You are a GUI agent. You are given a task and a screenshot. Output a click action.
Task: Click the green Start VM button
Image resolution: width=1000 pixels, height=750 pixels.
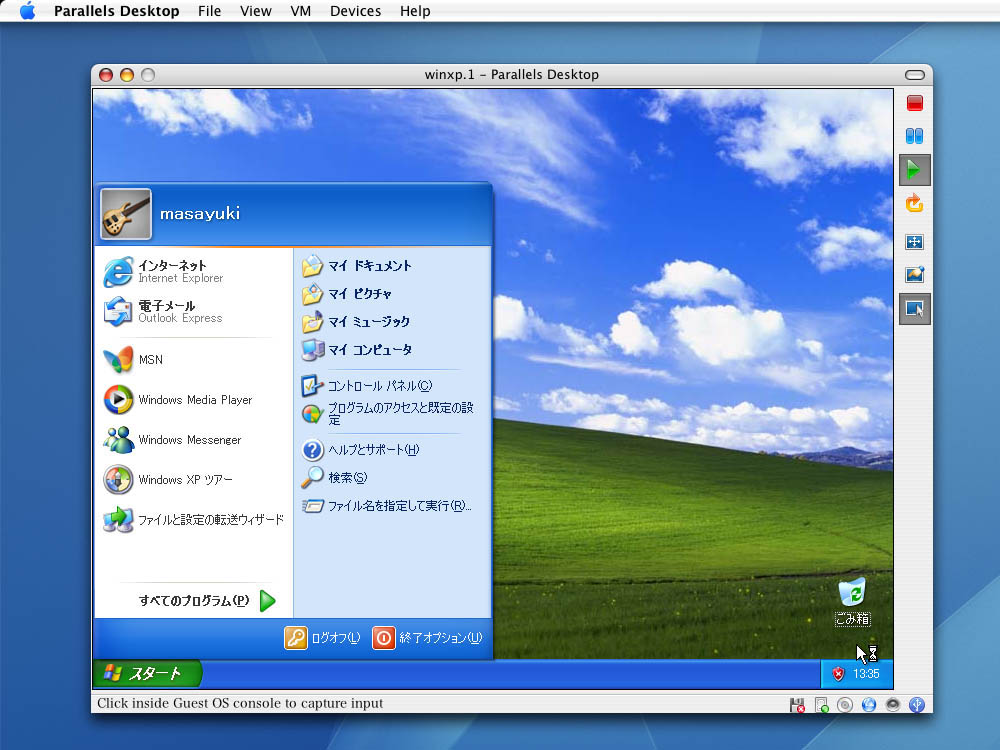[x=914, y=170]
